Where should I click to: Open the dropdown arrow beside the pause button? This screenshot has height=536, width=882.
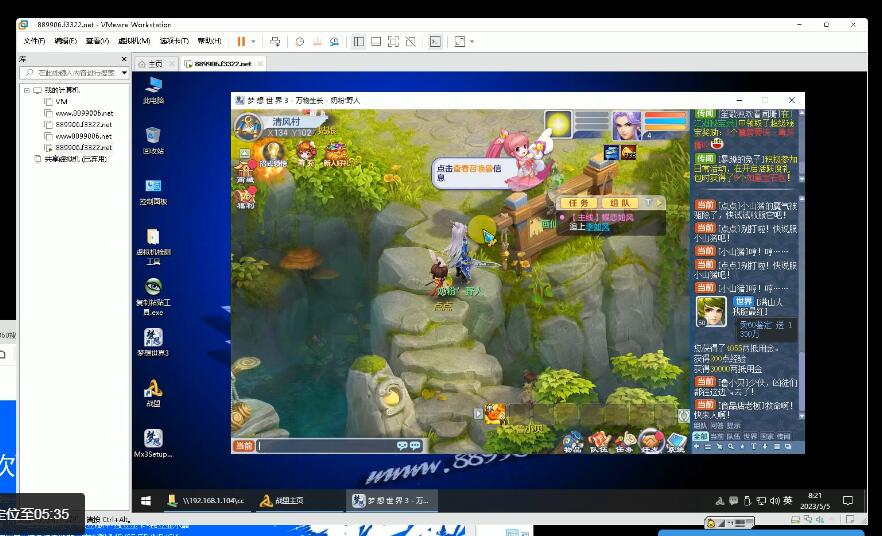253,42
